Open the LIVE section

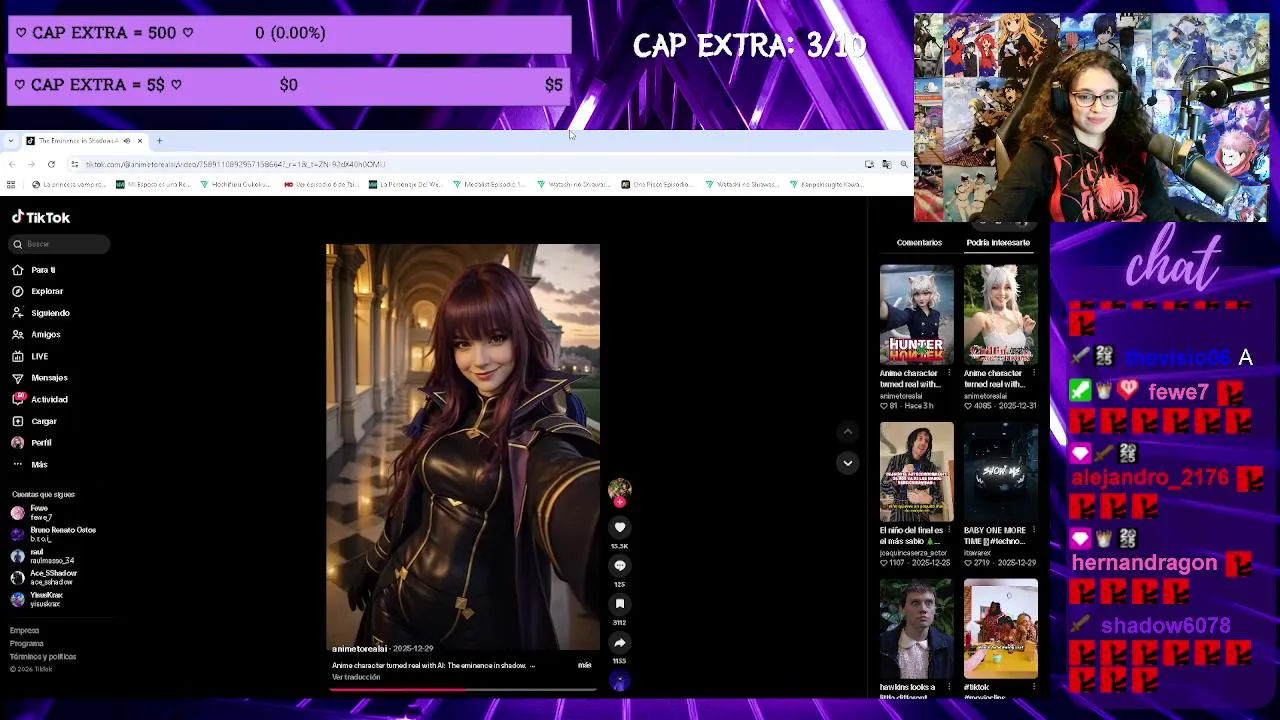[30, 356]
